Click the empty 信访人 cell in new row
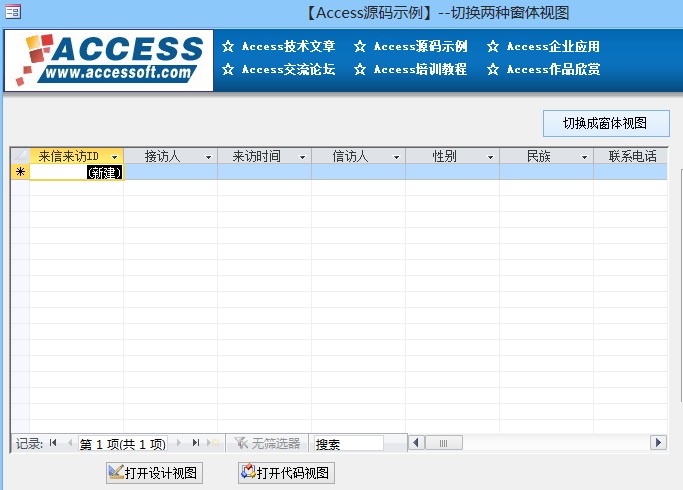 coord(358,172)
